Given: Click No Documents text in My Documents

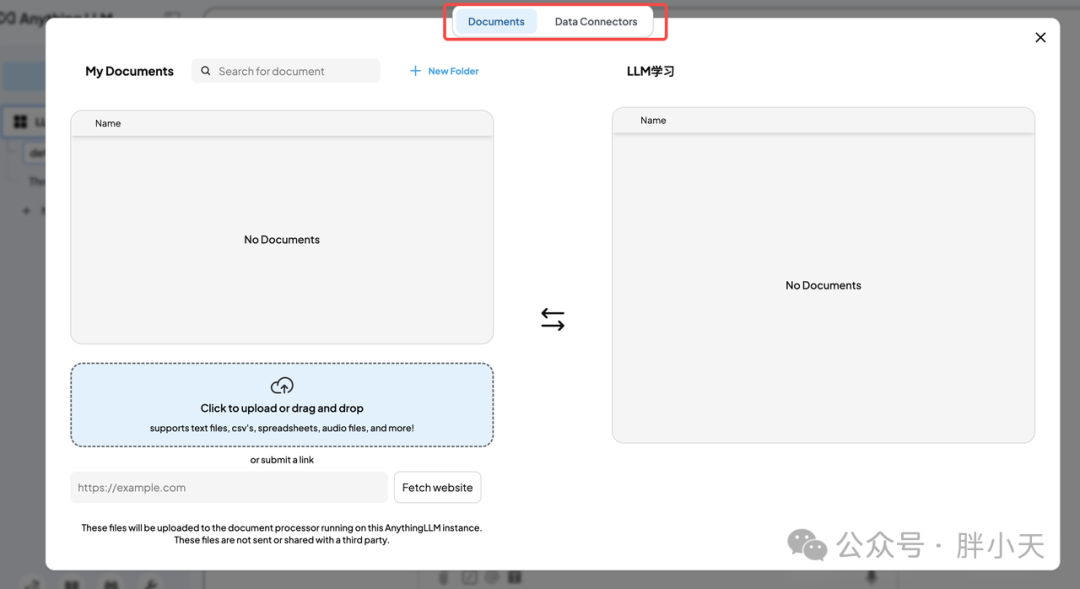Looking at the screenshot, I should (x=282, y=240).
